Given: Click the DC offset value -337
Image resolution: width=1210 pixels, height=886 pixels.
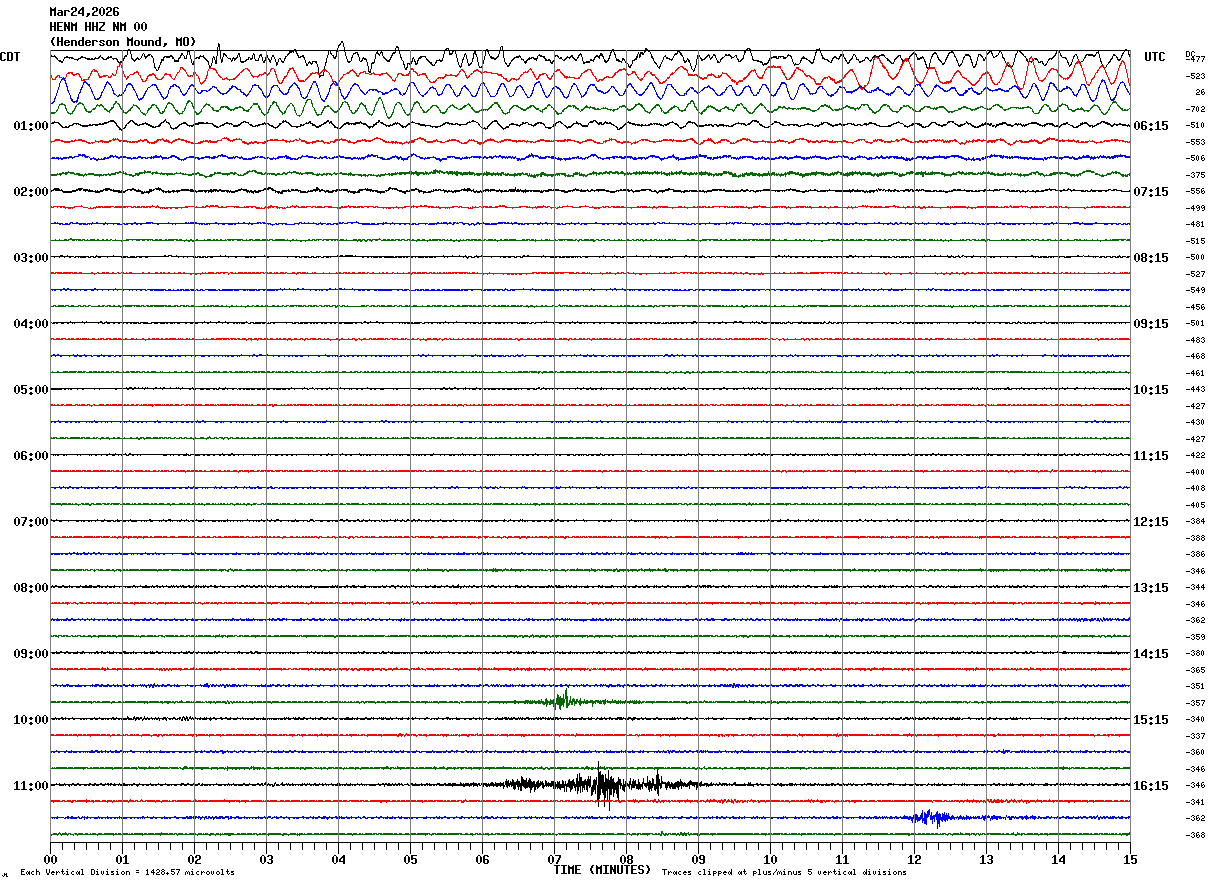Looking at the screenshot, I should 1195,736.
